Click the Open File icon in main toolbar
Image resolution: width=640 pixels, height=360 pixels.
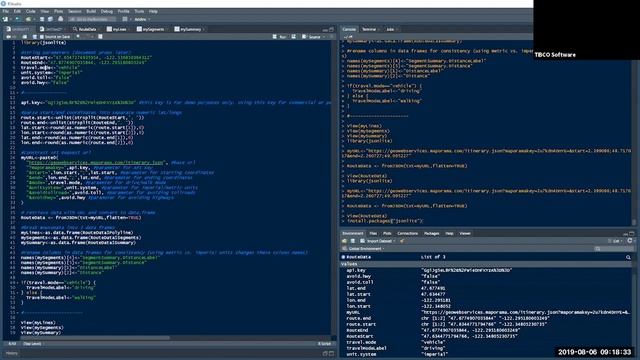coord(28,19)
